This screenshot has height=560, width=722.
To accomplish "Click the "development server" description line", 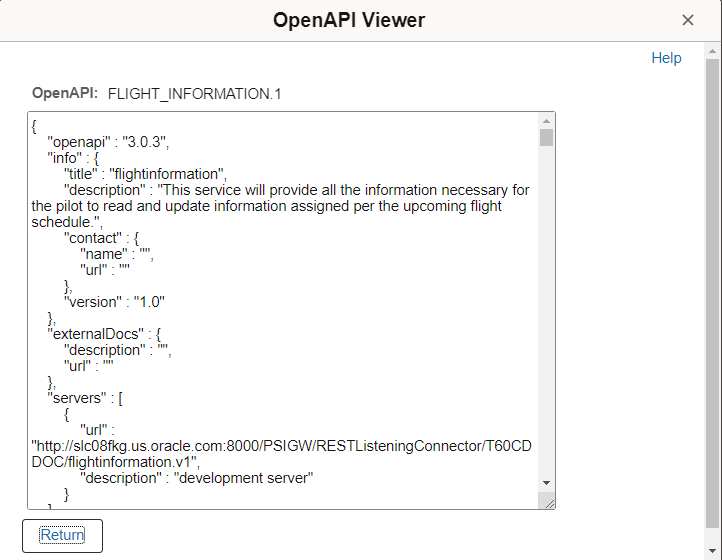I will pos(197,478).
